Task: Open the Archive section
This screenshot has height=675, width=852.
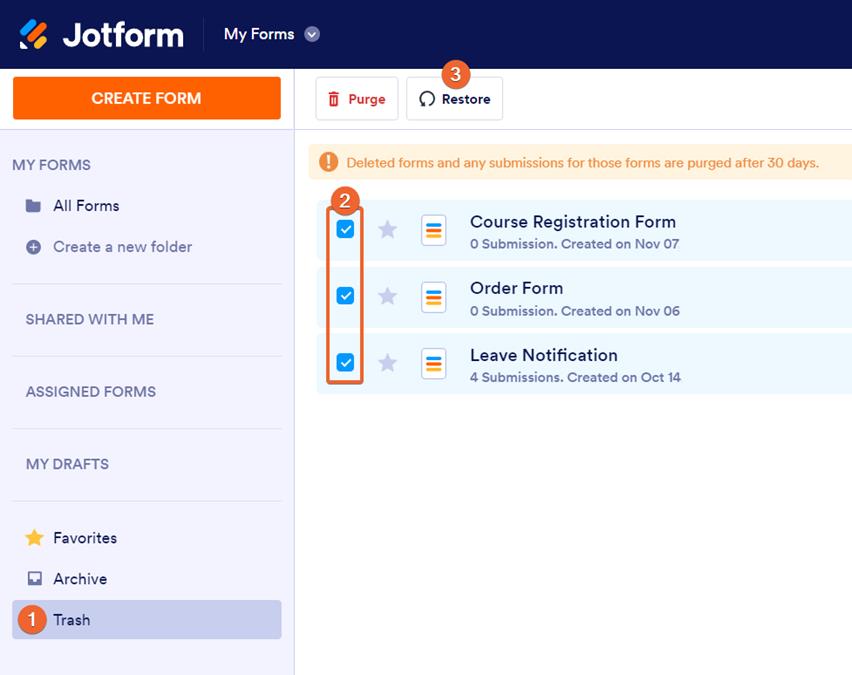Action: point(80,579)
